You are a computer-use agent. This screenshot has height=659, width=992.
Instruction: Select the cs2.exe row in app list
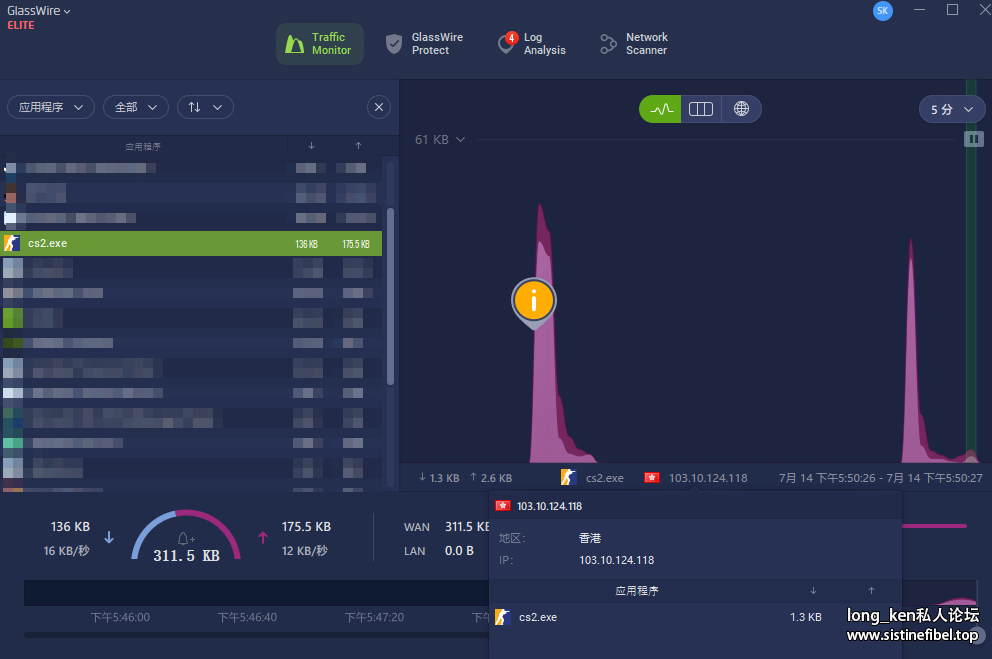[190, 243]
